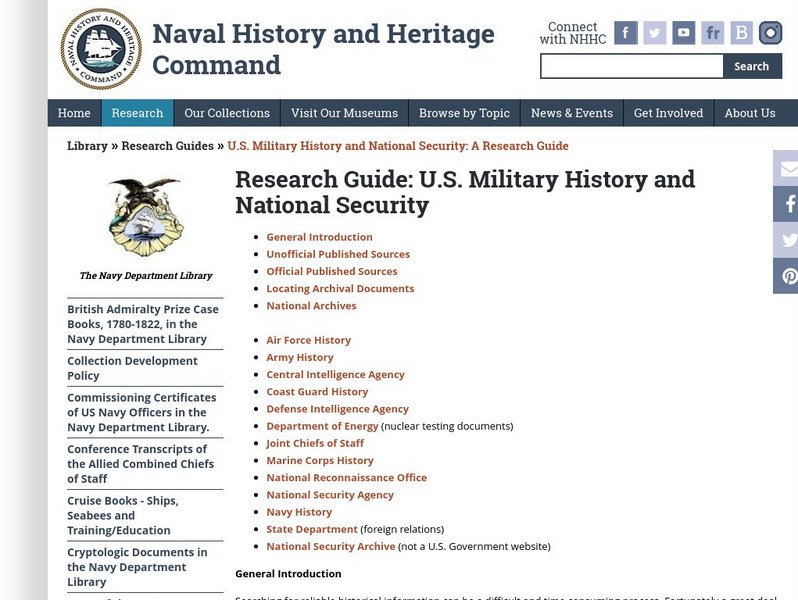Open NHHC Flickr icon in header
Image resolution: width=798 pixels, height=600 pixels.
(712, 33)
